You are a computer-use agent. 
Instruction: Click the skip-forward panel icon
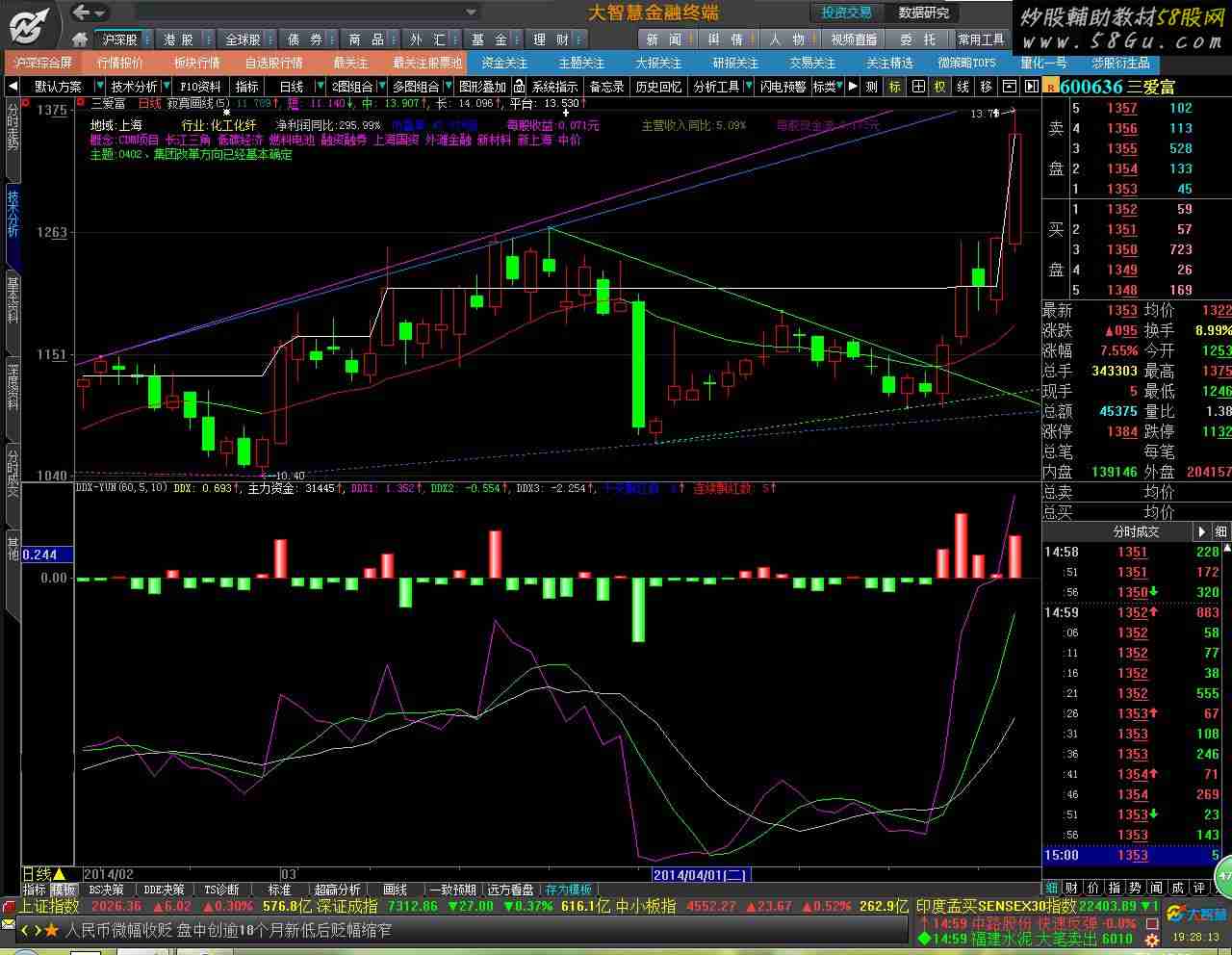tap(1031, 87)
